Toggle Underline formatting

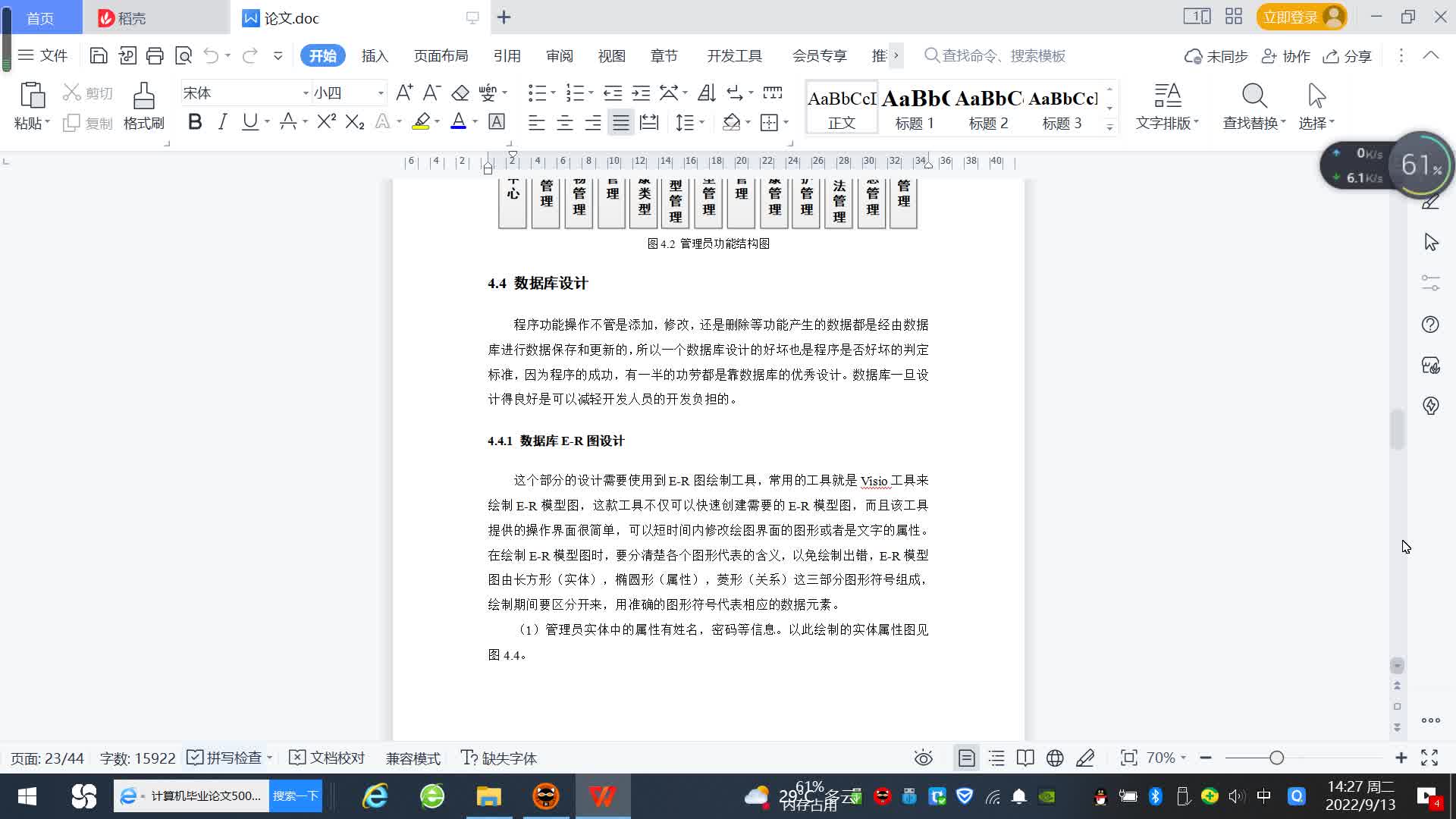tap(249, 121)
